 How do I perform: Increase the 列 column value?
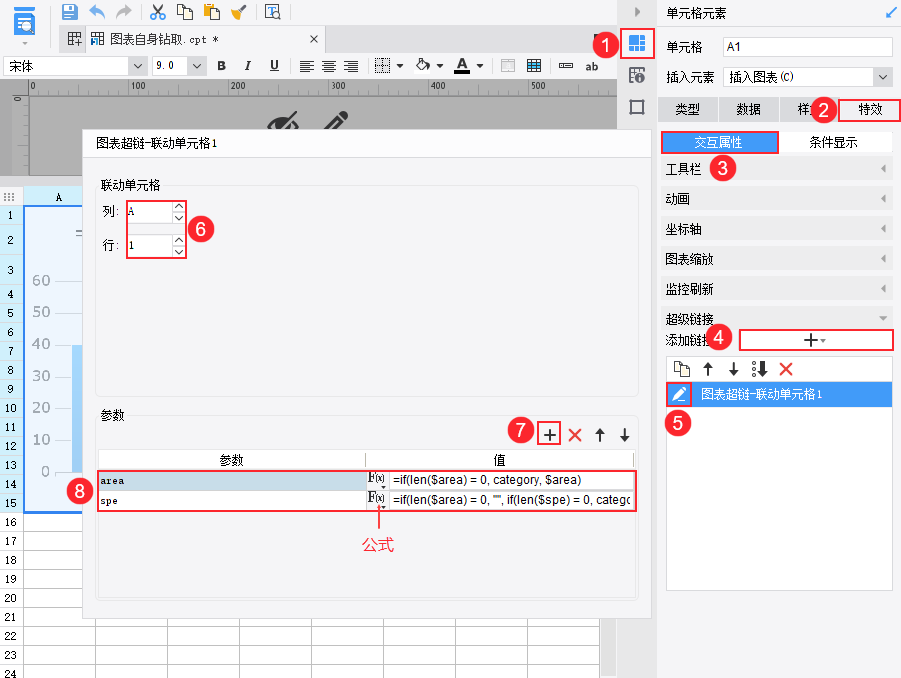tap(179, 206)
